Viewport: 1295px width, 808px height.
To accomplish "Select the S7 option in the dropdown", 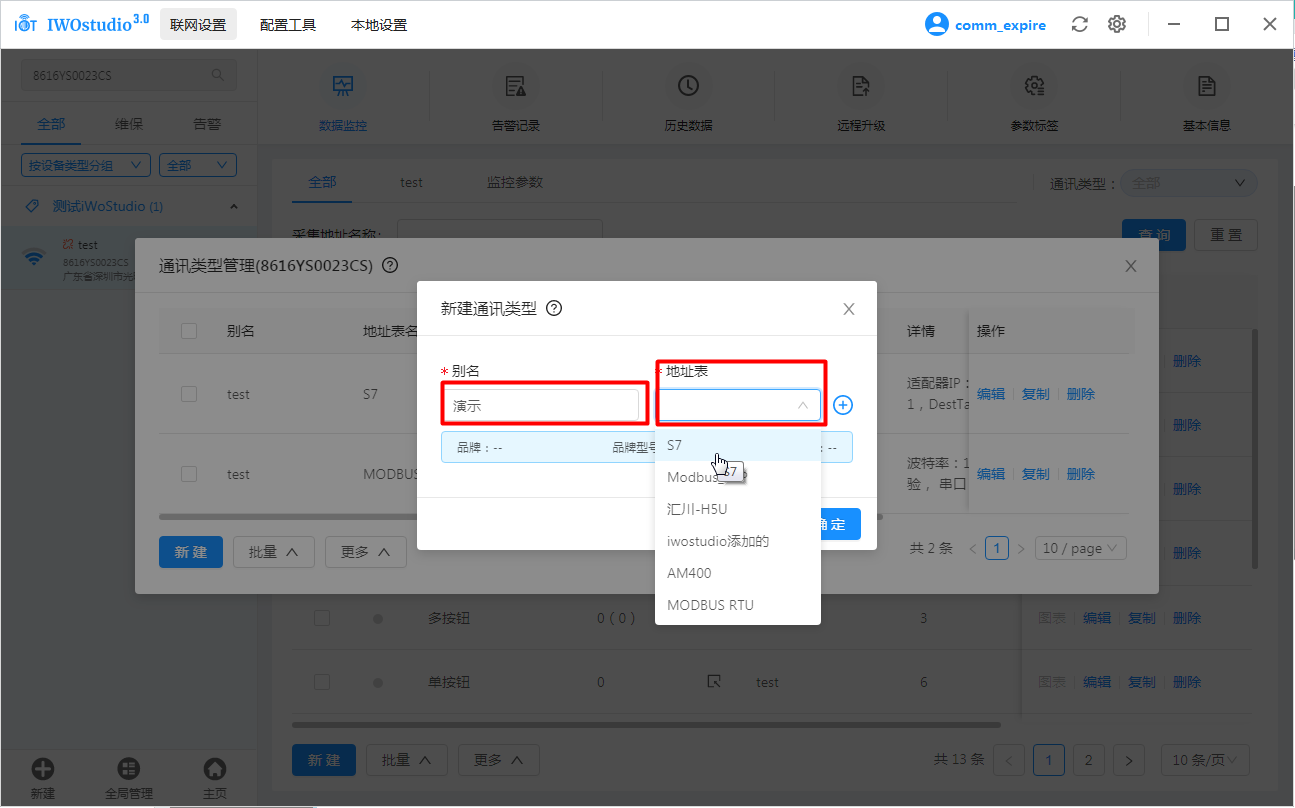I will coord(675,445).
